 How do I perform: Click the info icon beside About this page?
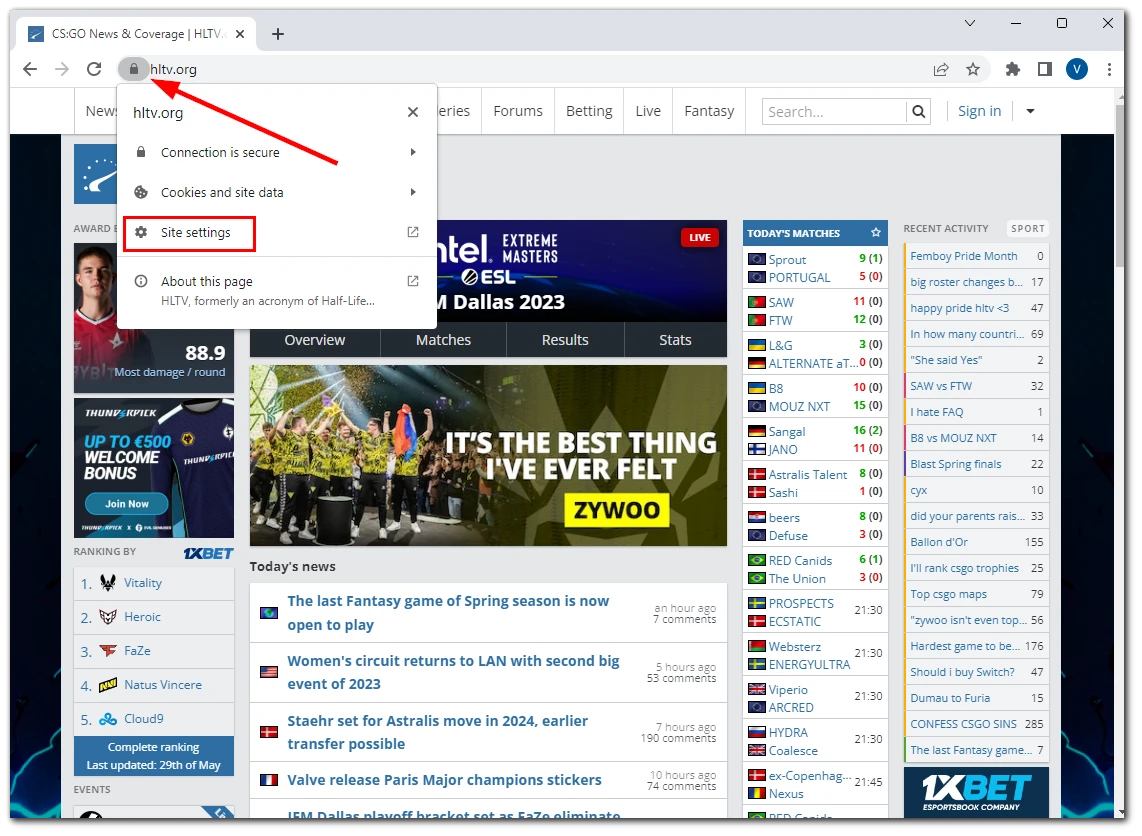tap(141, 281)
